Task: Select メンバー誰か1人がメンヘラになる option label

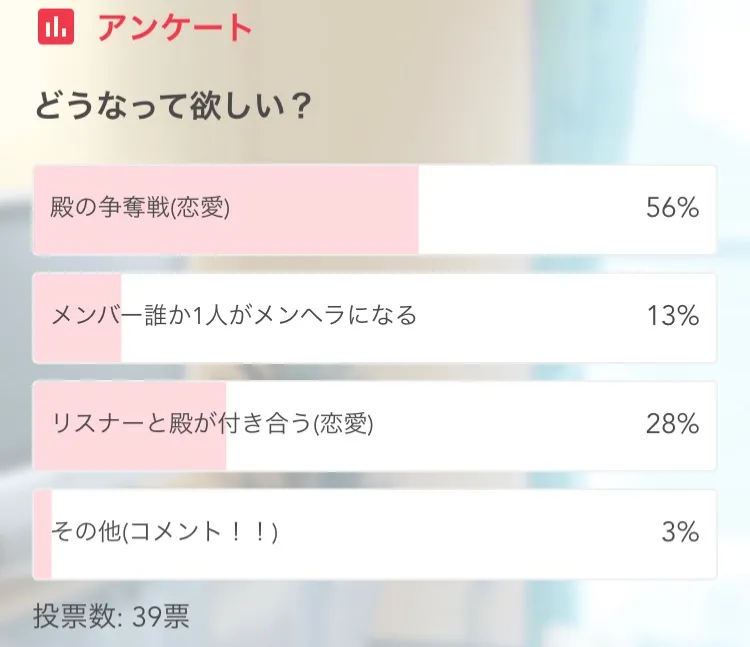Action: click(234, 316)
